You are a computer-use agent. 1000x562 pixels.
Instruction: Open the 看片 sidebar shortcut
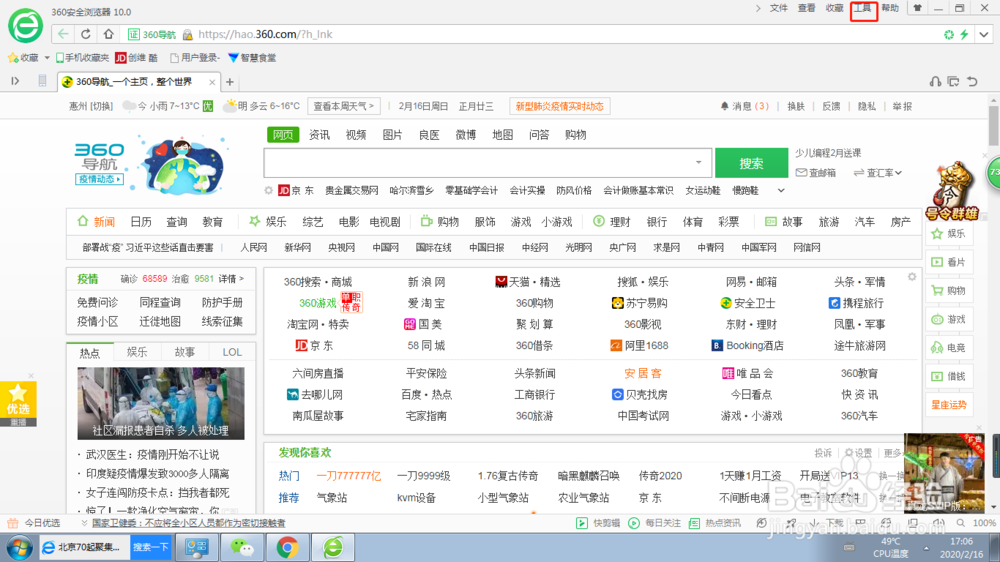948,262
